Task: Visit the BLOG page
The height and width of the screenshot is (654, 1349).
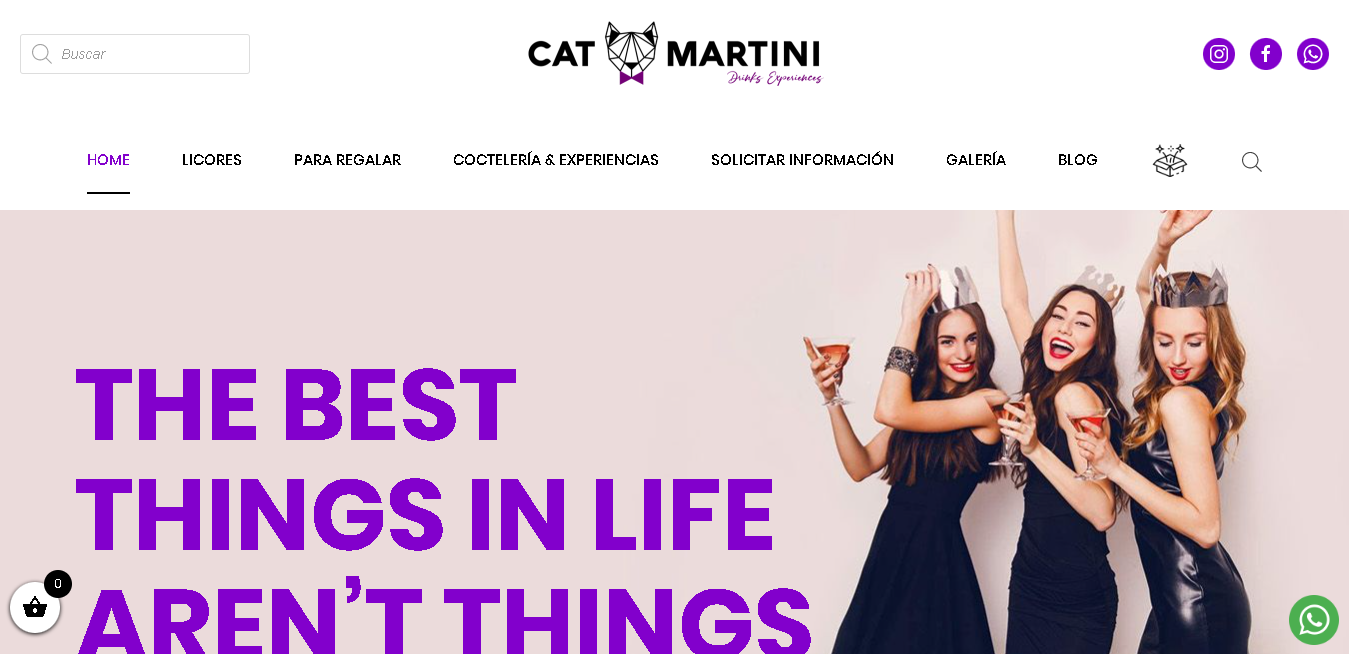Action: [1078, 160]
